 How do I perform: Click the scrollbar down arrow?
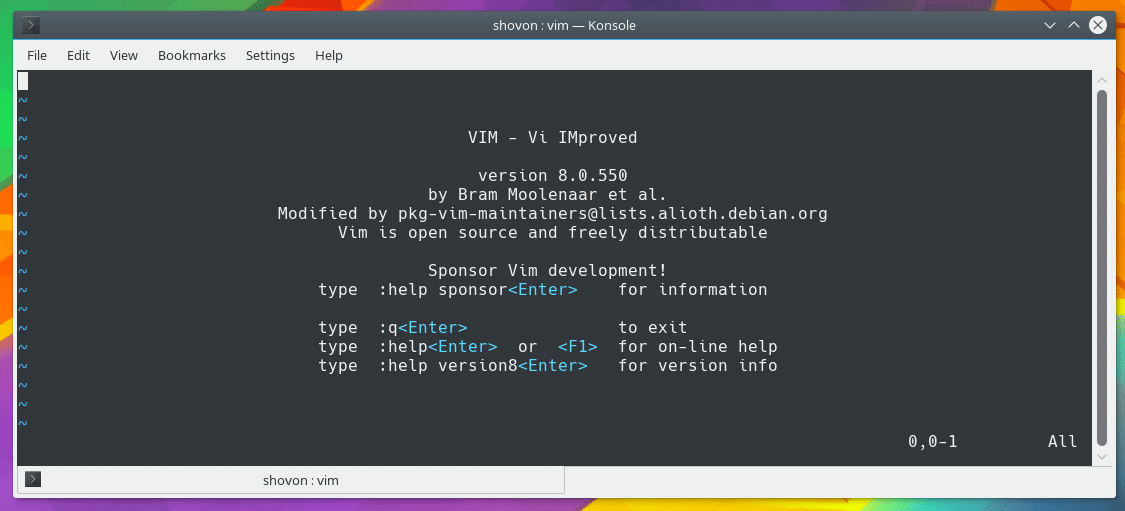(1103, 456)
